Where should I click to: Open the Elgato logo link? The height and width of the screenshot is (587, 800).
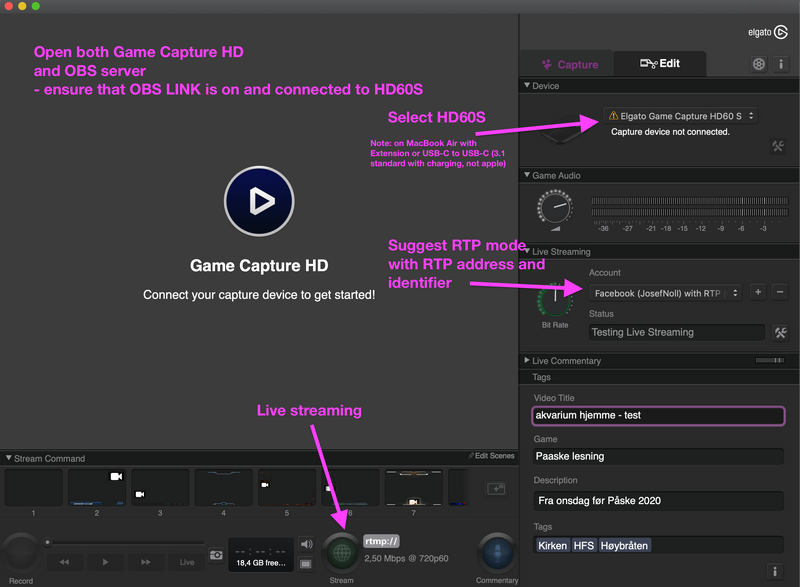point(768,32)
